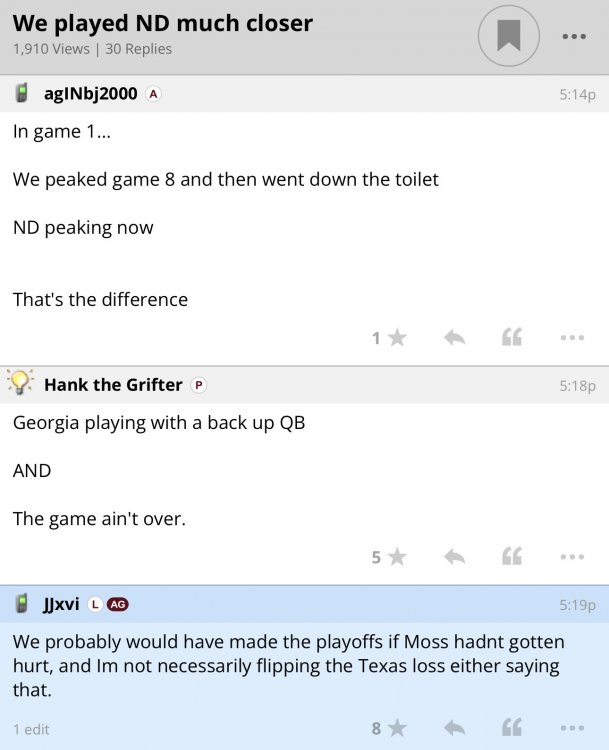Open more options on agINbj2000's post
609x750 pixels.
click(572, 338)
